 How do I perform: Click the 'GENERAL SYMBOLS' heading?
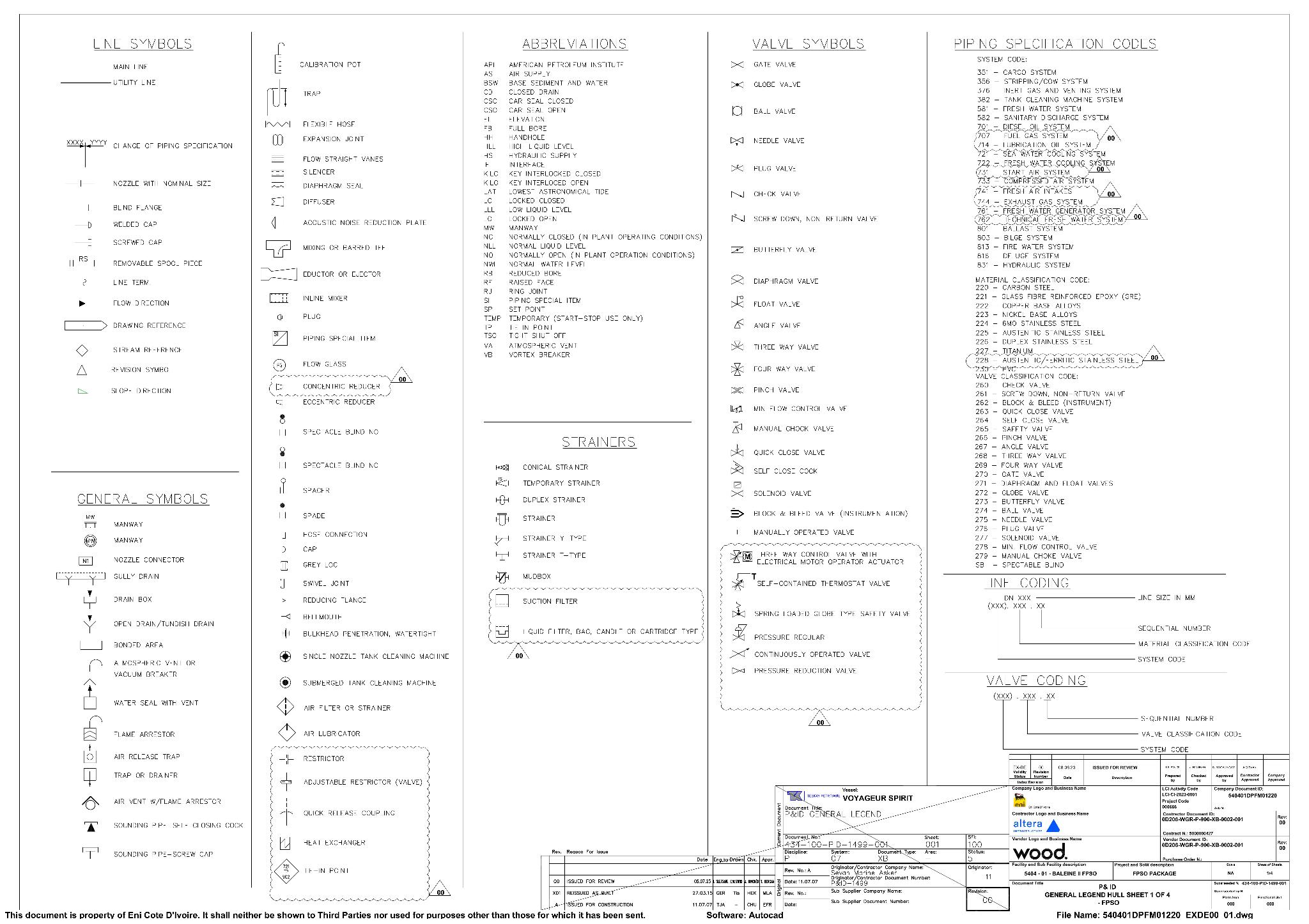pyautogui.click(x=143, y=499)
